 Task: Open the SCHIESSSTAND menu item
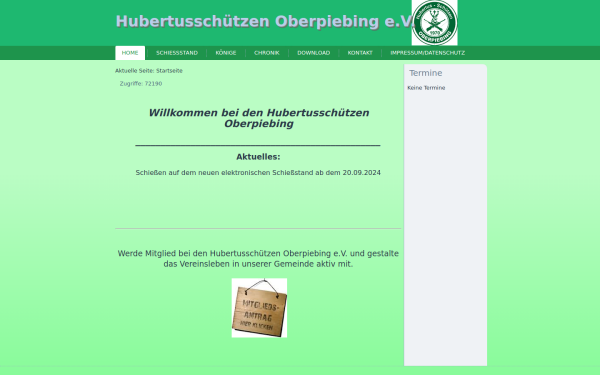[x=177, y=53]
